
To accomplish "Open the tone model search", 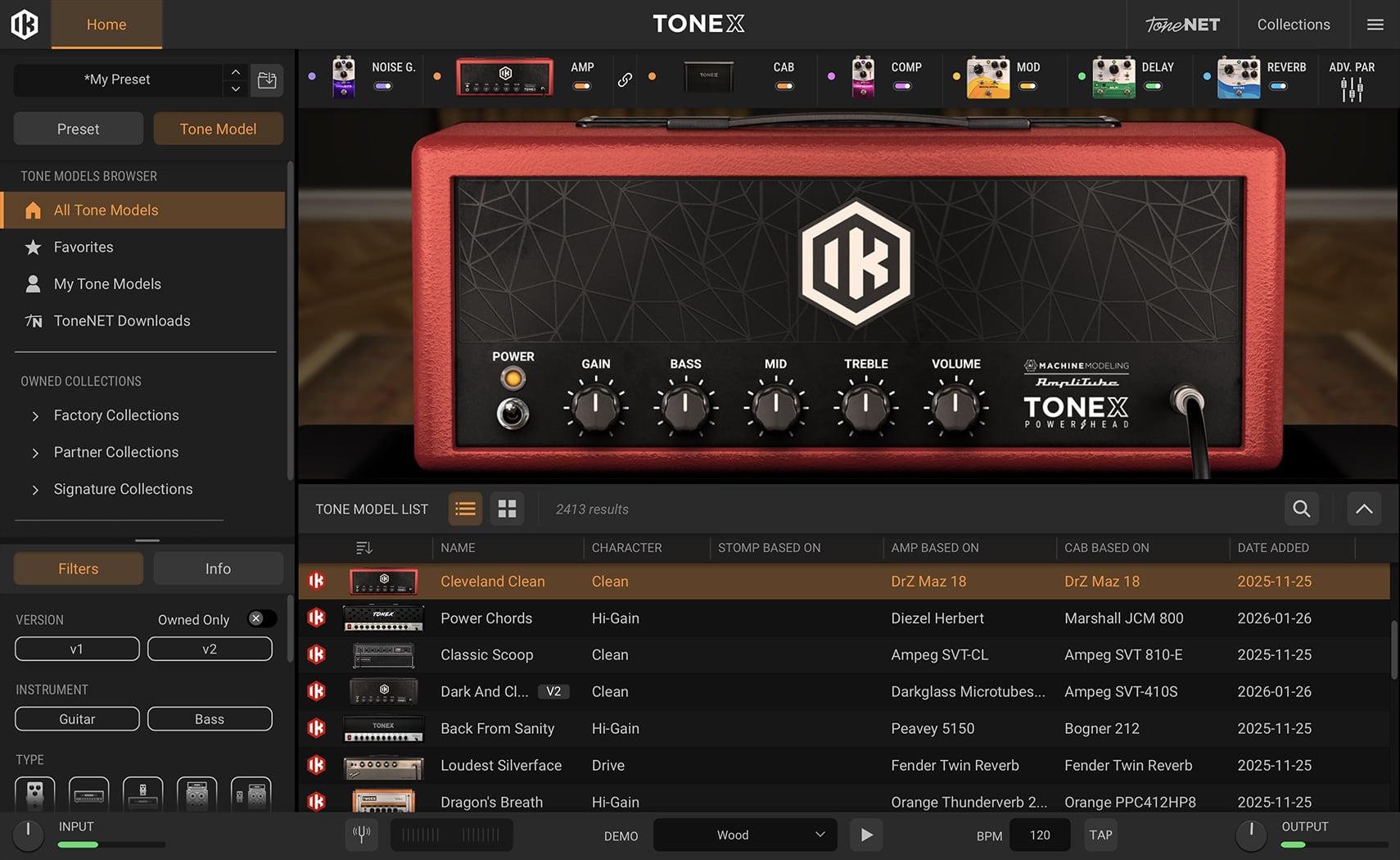I will (1301, 509).
